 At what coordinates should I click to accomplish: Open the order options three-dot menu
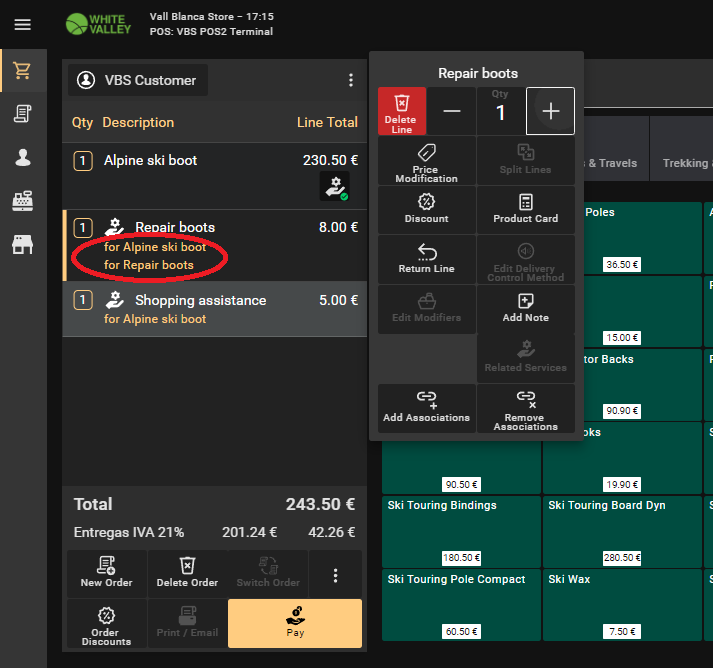point(350,80)
